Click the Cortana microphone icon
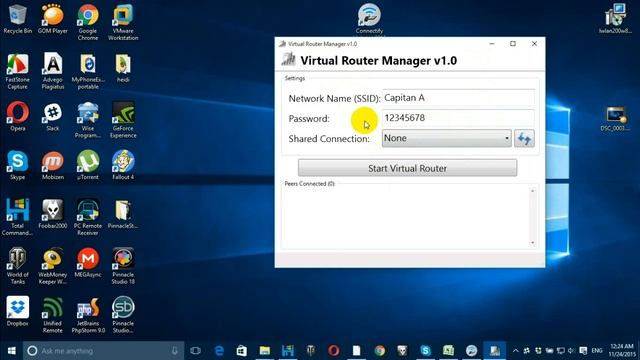 [x=175, y=351]
